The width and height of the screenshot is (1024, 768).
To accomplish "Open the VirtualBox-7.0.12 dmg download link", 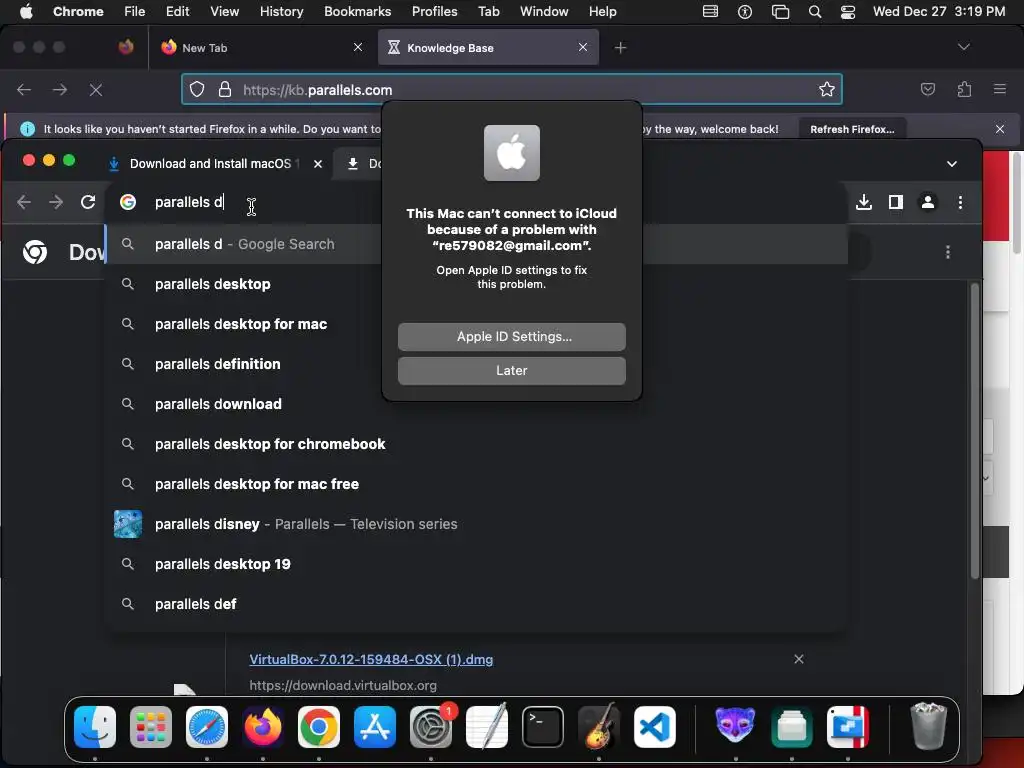I will coord(371,660).
